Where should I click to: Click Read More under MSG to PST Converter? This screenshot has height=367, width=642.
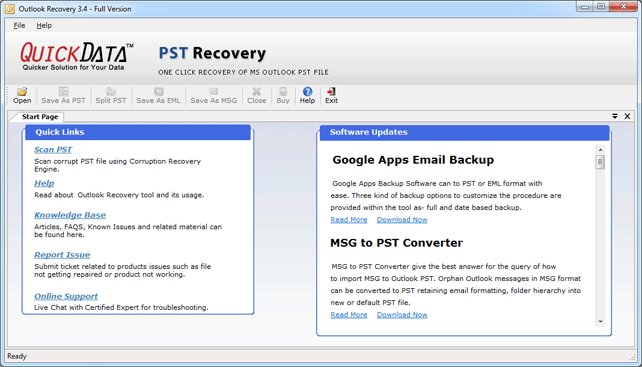(x=349, y=315)
